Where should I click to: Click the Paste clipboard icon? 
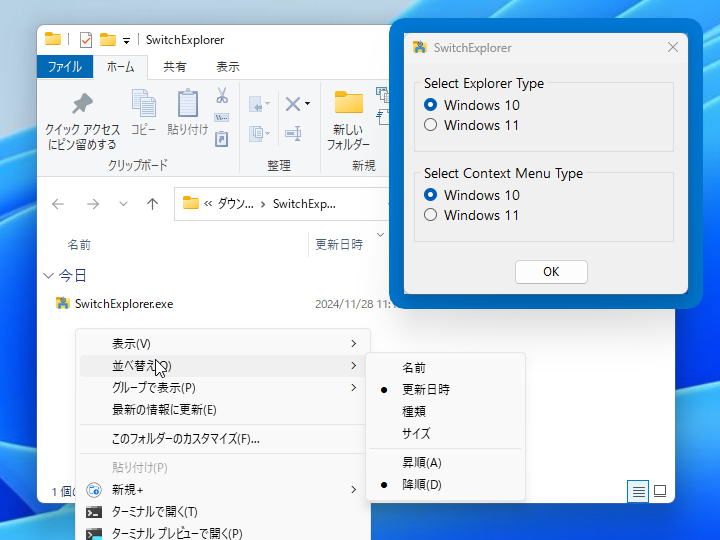tap(188, 103)
